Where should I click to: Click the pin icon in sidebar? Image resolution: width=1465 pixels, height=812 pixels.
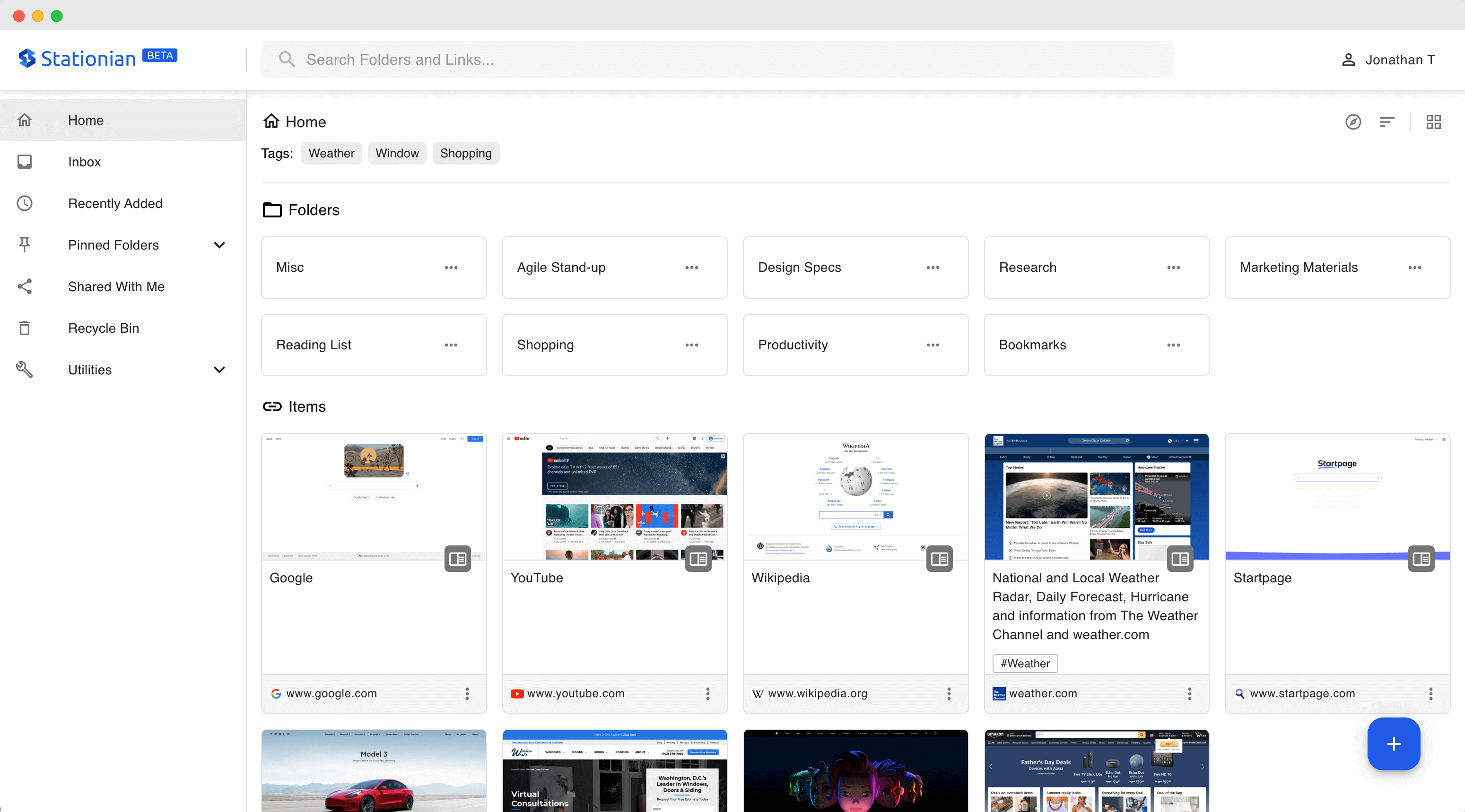coord(25,245)
